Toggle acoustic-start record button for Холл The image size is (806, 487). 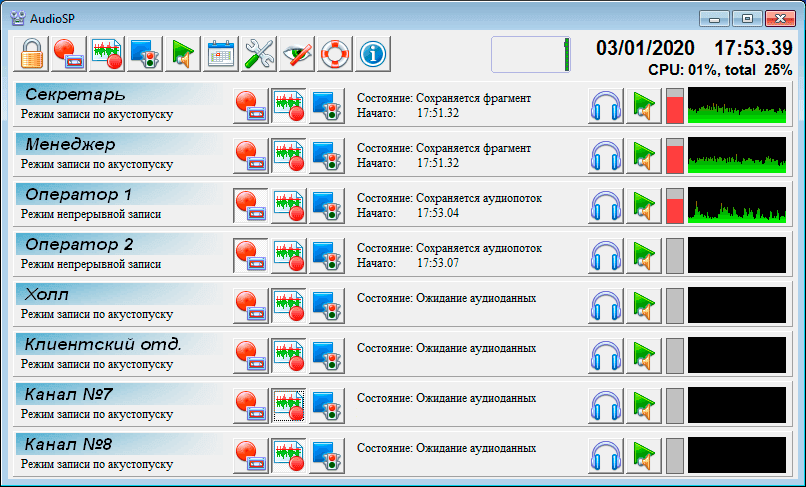click(x=289, y=305)
